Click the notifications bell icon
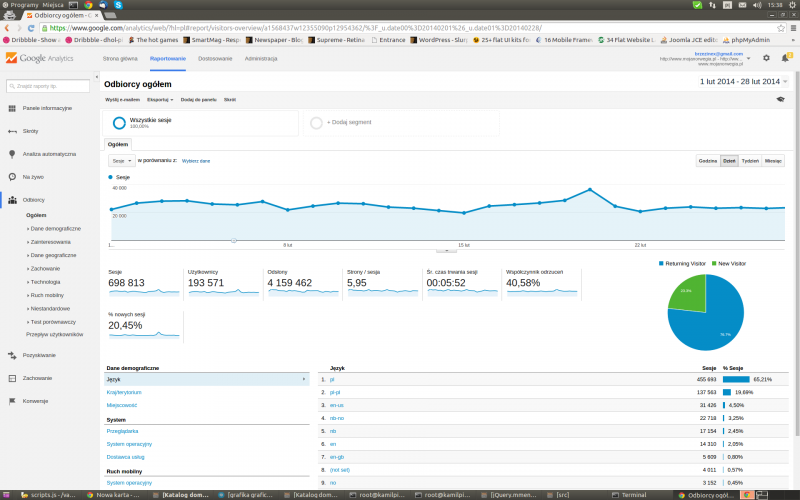The width and height of the screenshot is (800, 500). coord(784,58)
